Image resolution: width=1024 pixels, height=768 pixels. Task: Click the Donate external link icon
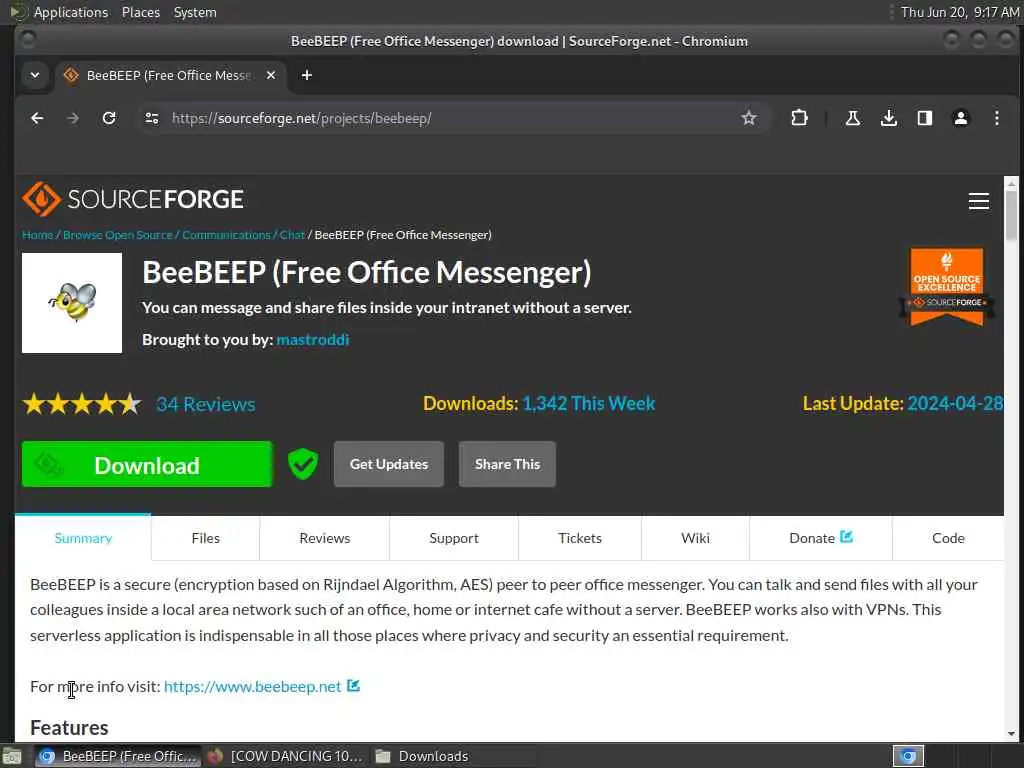[x=846, y=537]
